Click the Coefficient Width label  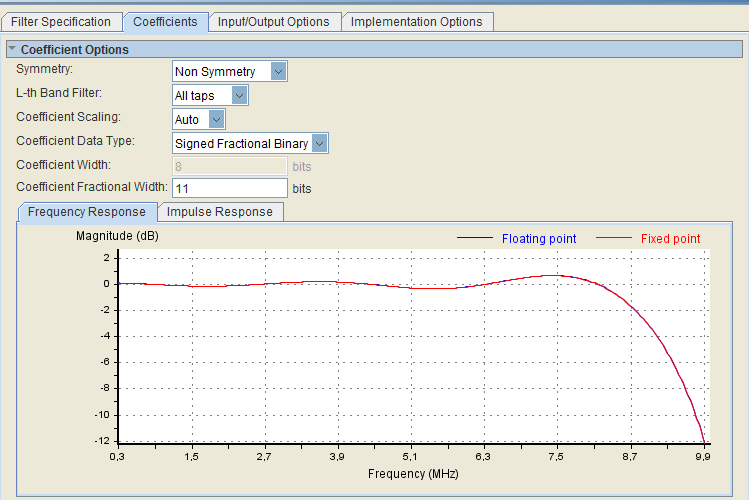[x=63, y=165]
